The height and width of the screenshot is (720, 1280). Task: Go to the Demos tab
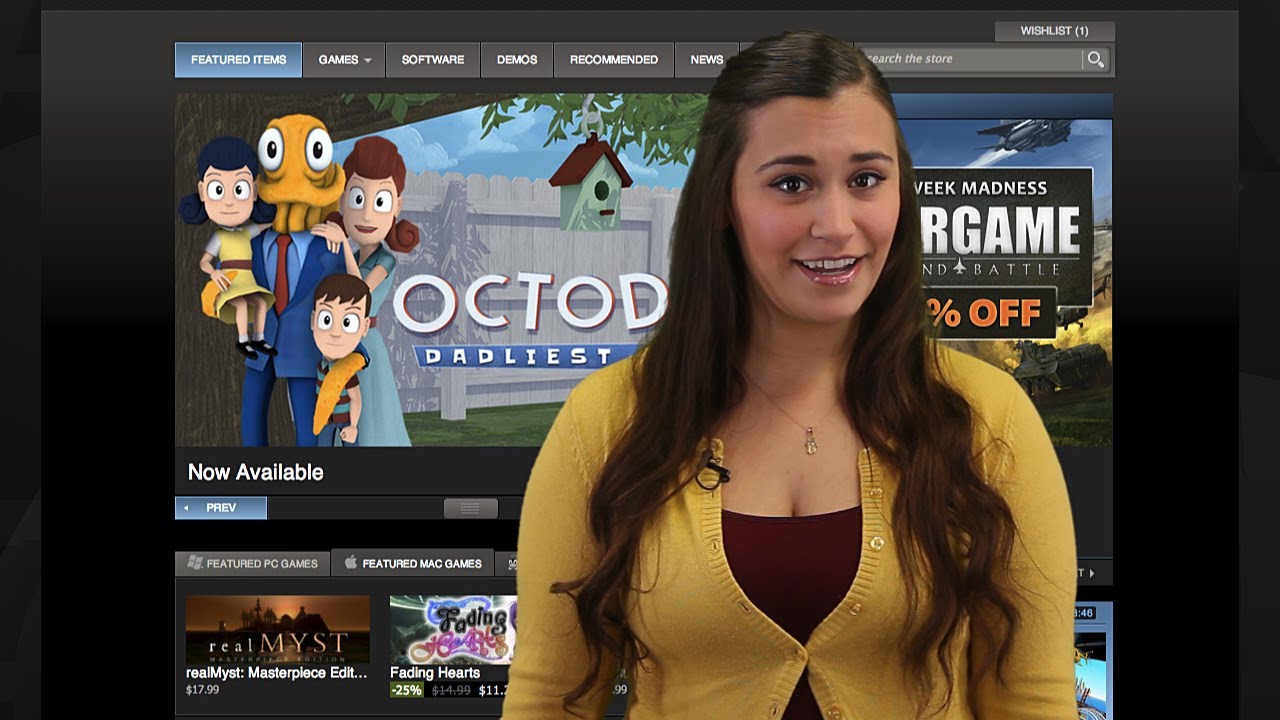point(517,60)
